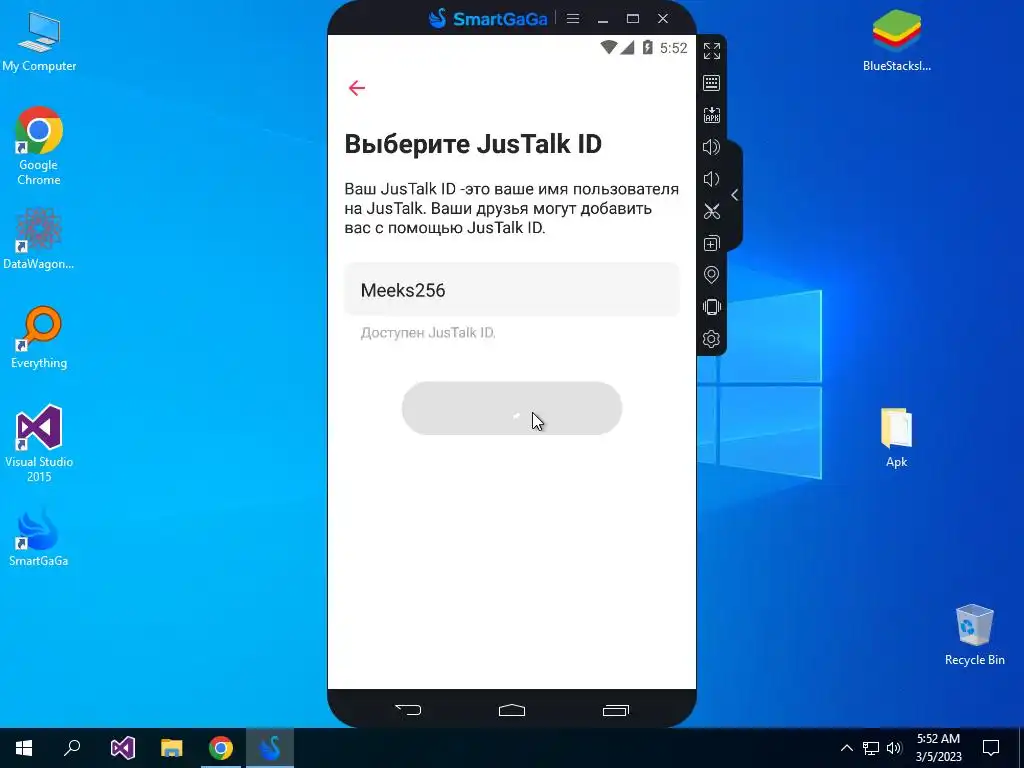Click the upper speaker volume icon
The image size is (1024, 768).
[711, 147]
